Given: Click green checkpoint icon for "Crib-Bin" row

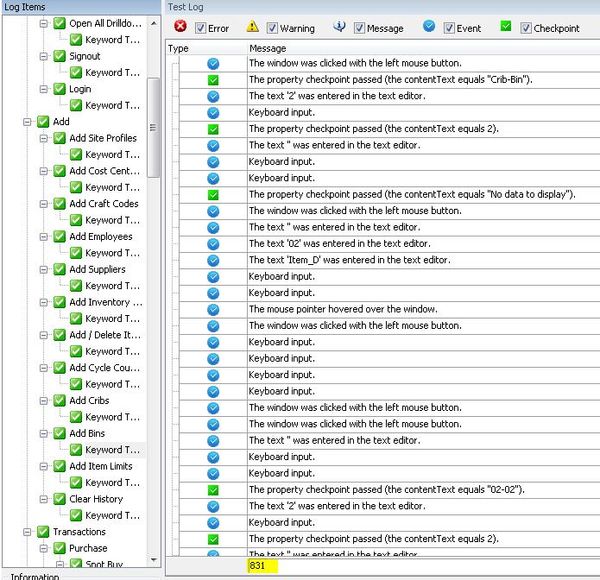Looking at the screenshot, I should point(213,79).
